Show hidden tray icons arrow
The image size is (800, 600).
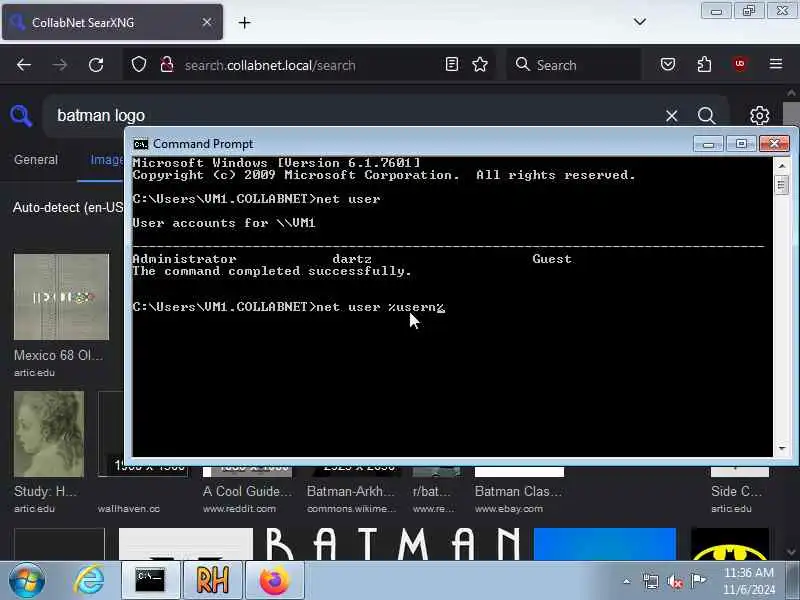click(x=627, y=581)
